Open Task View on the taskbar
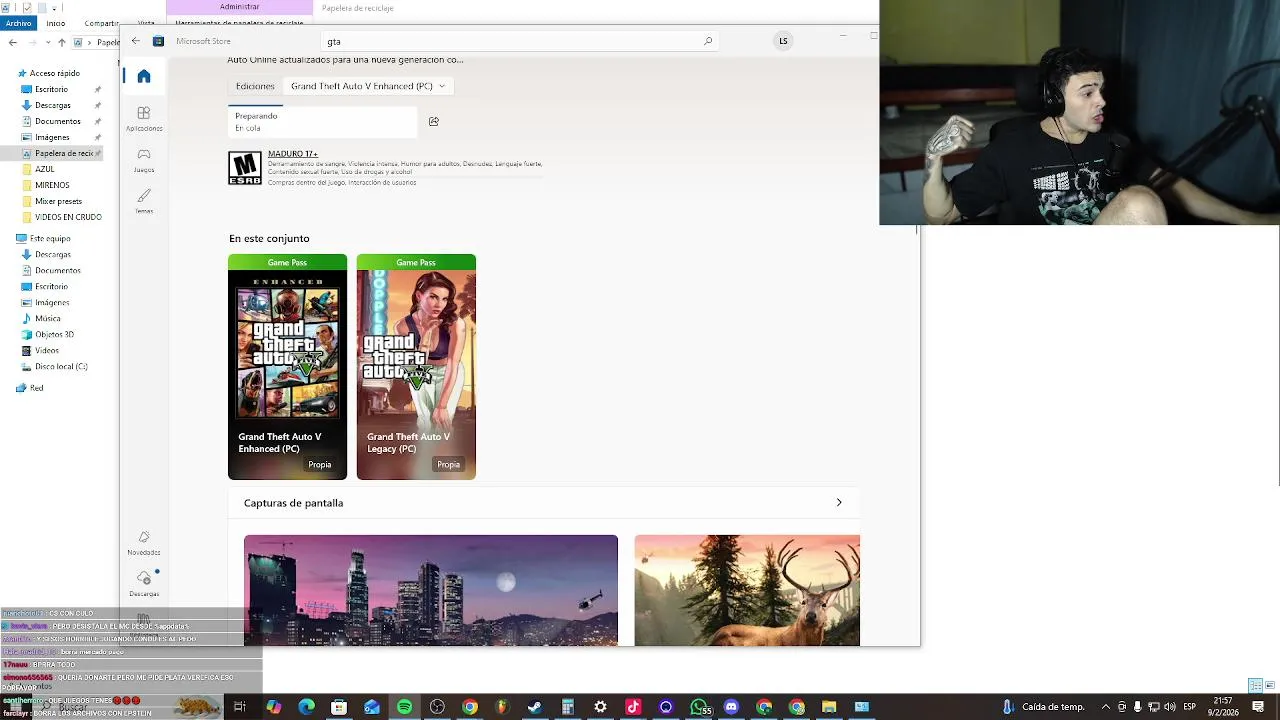The width and height of the screenshot is (1280, 720). point(240,707)
